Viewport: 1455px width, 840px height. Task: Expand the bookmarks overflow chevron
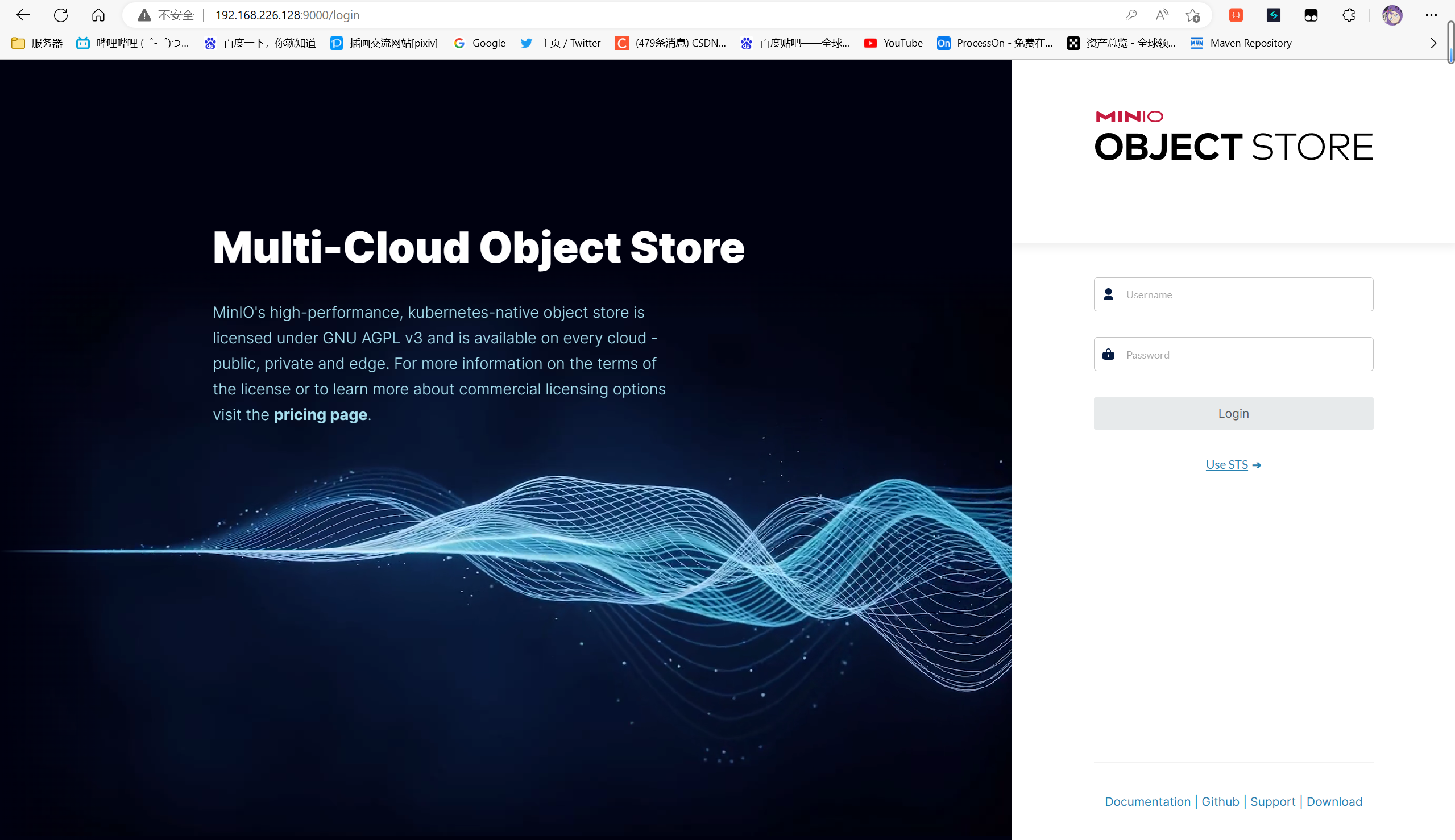(x=1433, y=43)
